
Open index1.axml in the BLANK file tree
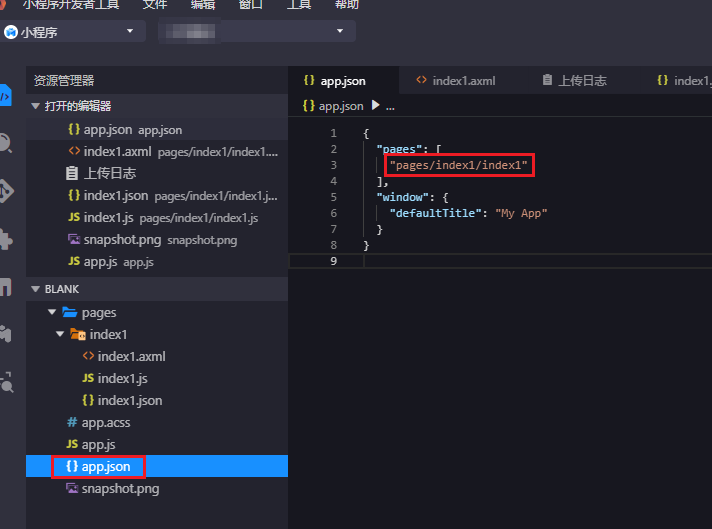click(x=157, y=356)
